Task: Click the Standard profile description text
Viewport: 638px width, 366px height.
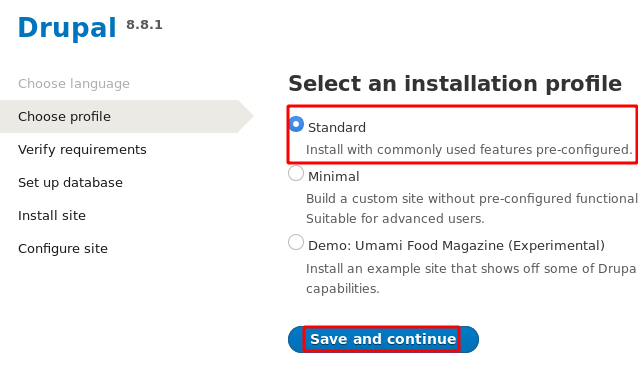Action: point(469,150)
